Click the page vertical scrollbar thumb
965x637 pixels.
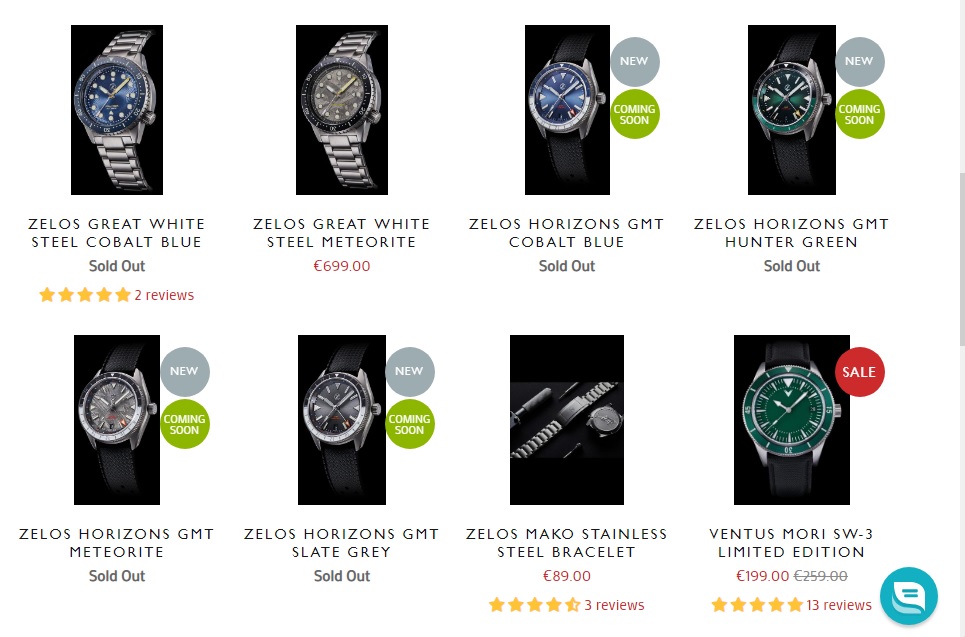click(961, 260)
